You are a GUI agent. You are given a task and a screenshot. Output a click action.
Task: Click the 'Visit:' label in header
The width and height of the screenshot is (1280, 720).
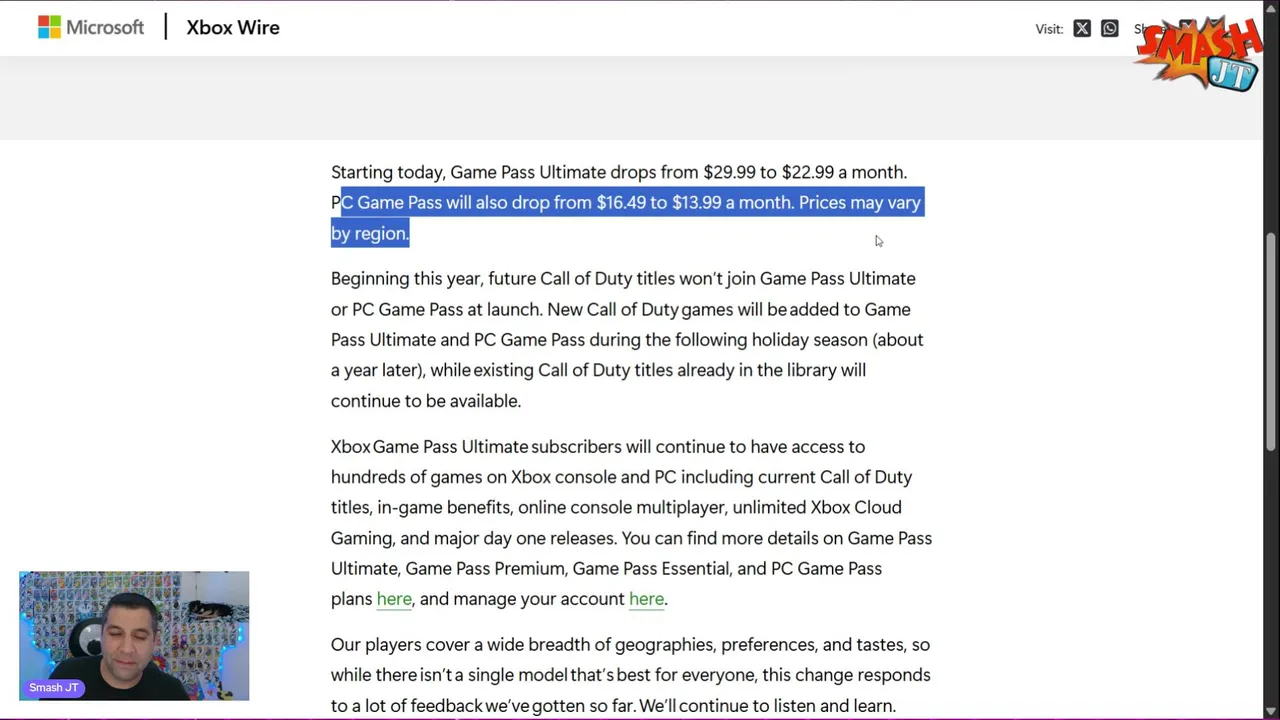tap(1049, 29)
